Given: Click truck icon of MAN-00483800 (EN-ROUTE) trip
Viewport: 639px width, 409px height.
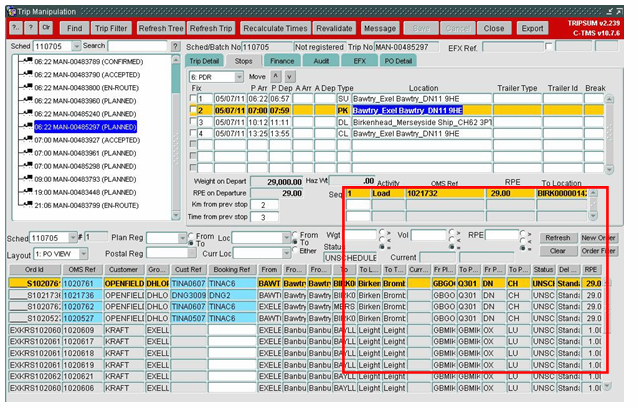Looking at the screenshot, I should click(28, 87).
